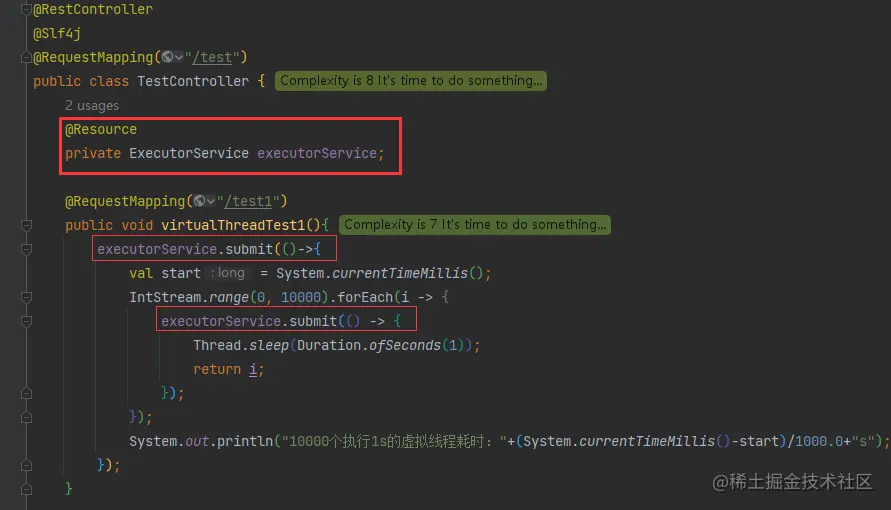Collapse the fold marker at first executorService.submit line

(x=26, y=249)
